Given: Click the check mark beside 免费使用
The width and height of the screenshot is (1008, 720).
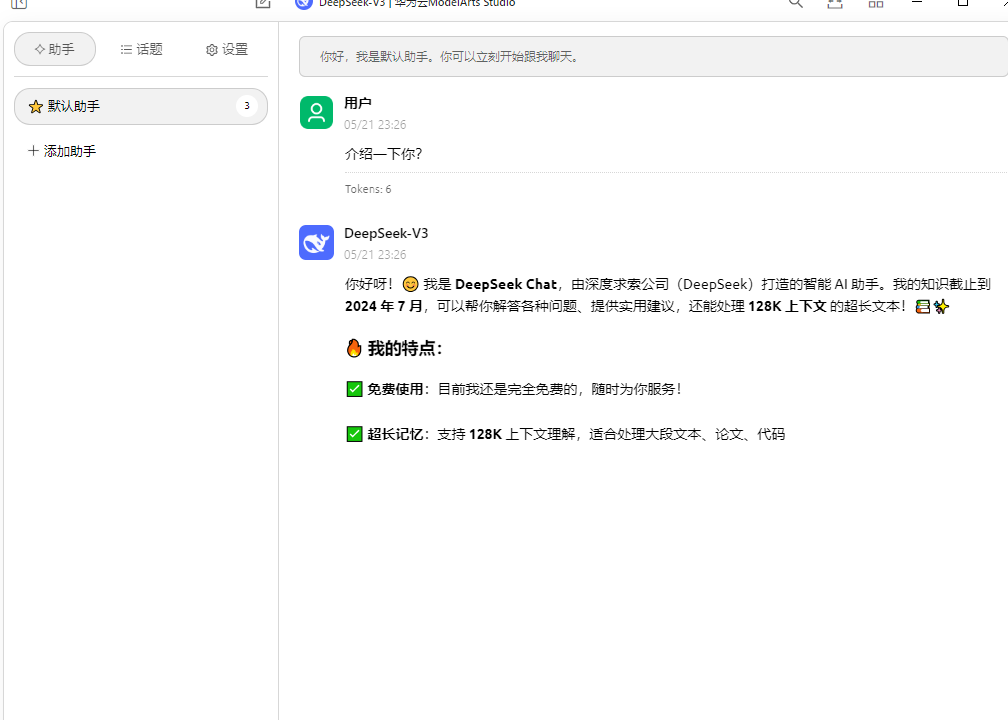Looking at the screenshot, I should point(354,389).
